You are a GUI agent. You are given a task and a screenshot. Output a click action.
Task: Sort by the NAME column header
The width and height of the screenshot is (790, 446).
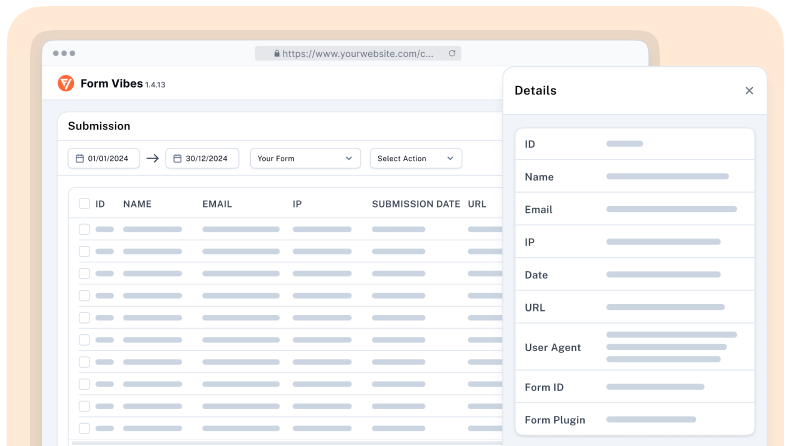coord(137,204)
